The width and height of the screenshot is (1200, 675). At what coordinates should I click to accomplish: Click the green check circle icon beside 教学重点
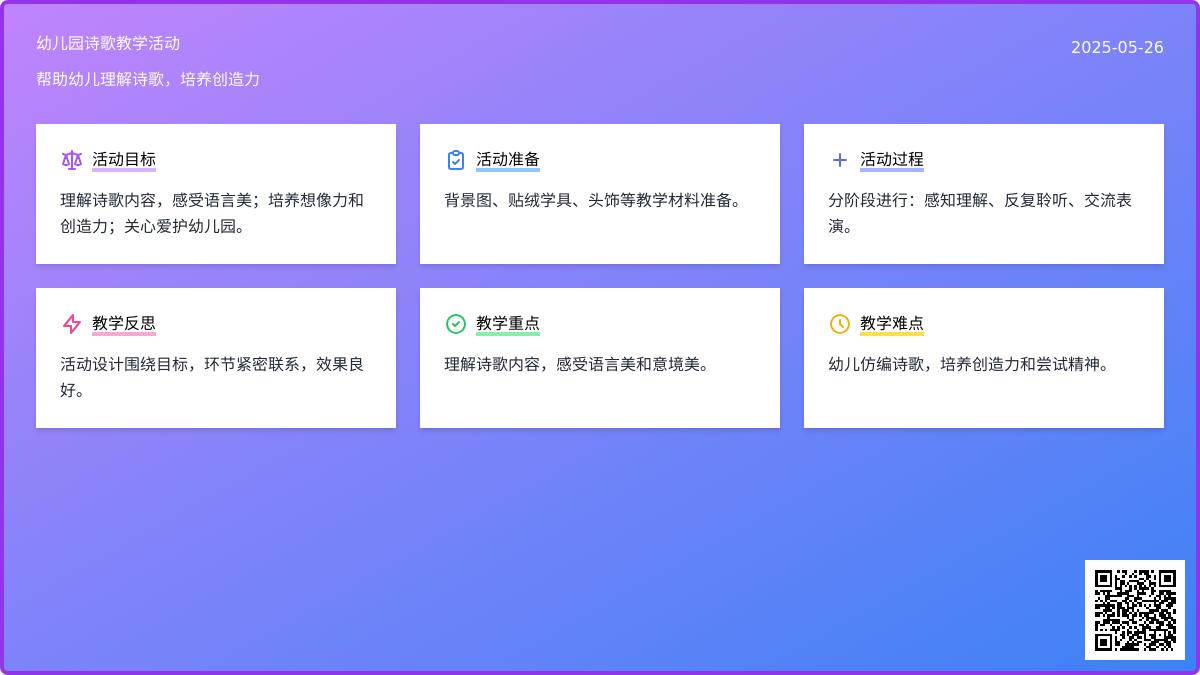coord(455,324)
